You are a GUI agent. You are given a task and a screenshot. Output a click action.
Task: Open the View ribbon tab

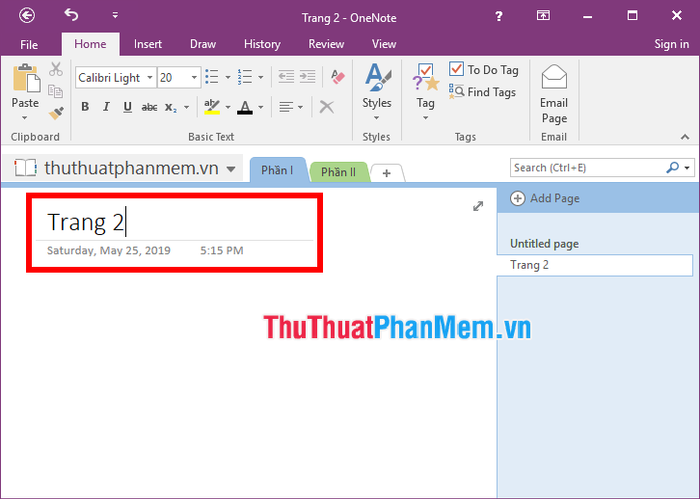(384, 44)
